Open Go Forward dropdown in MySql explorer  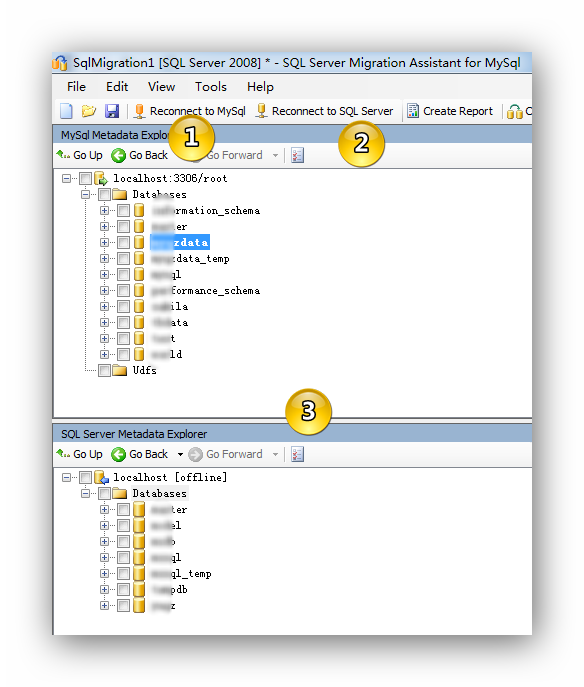click(275, 156)
